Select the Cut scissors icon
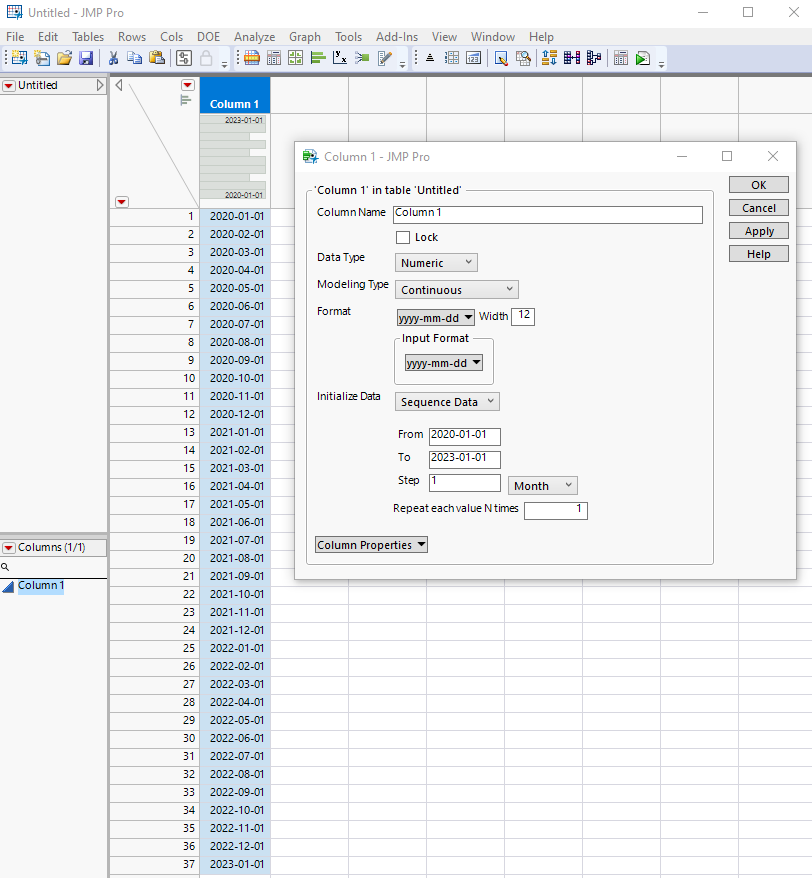The image size is (812, 878). tap(113, 57)
